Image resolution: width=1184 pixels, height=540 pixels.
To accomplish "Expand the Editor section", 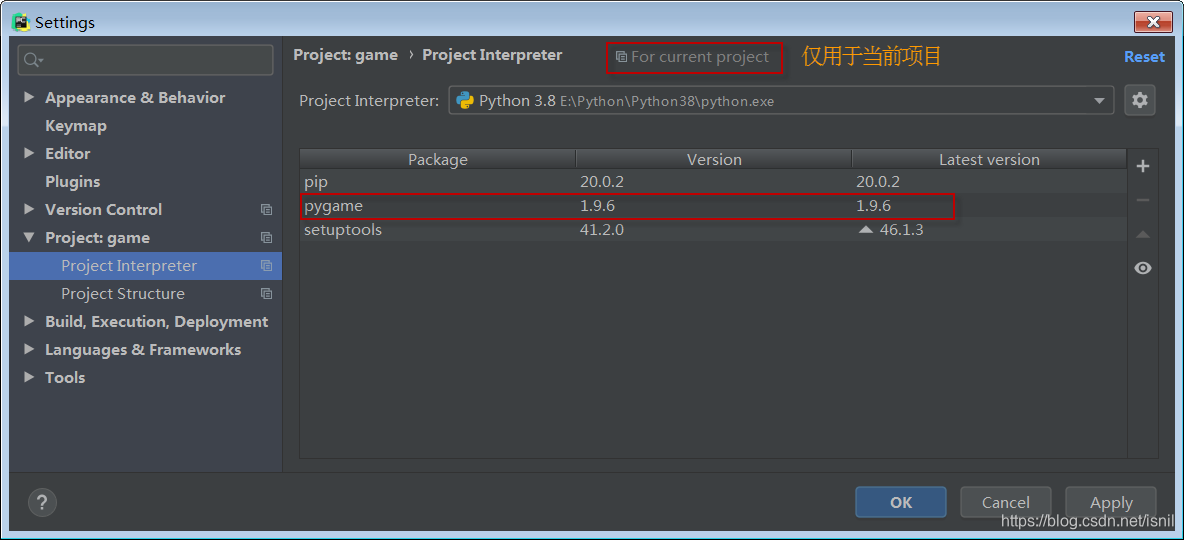I will tap(29, 153).
